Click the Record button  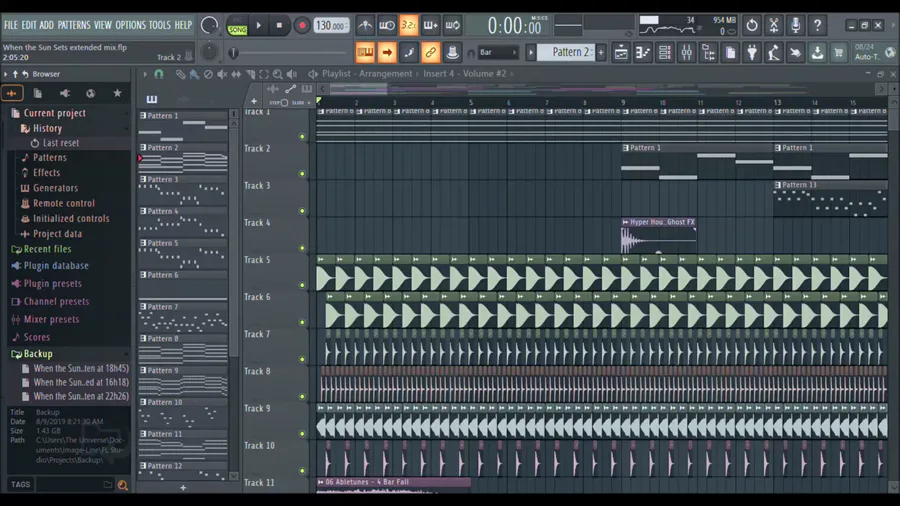[x=301, y=26]
